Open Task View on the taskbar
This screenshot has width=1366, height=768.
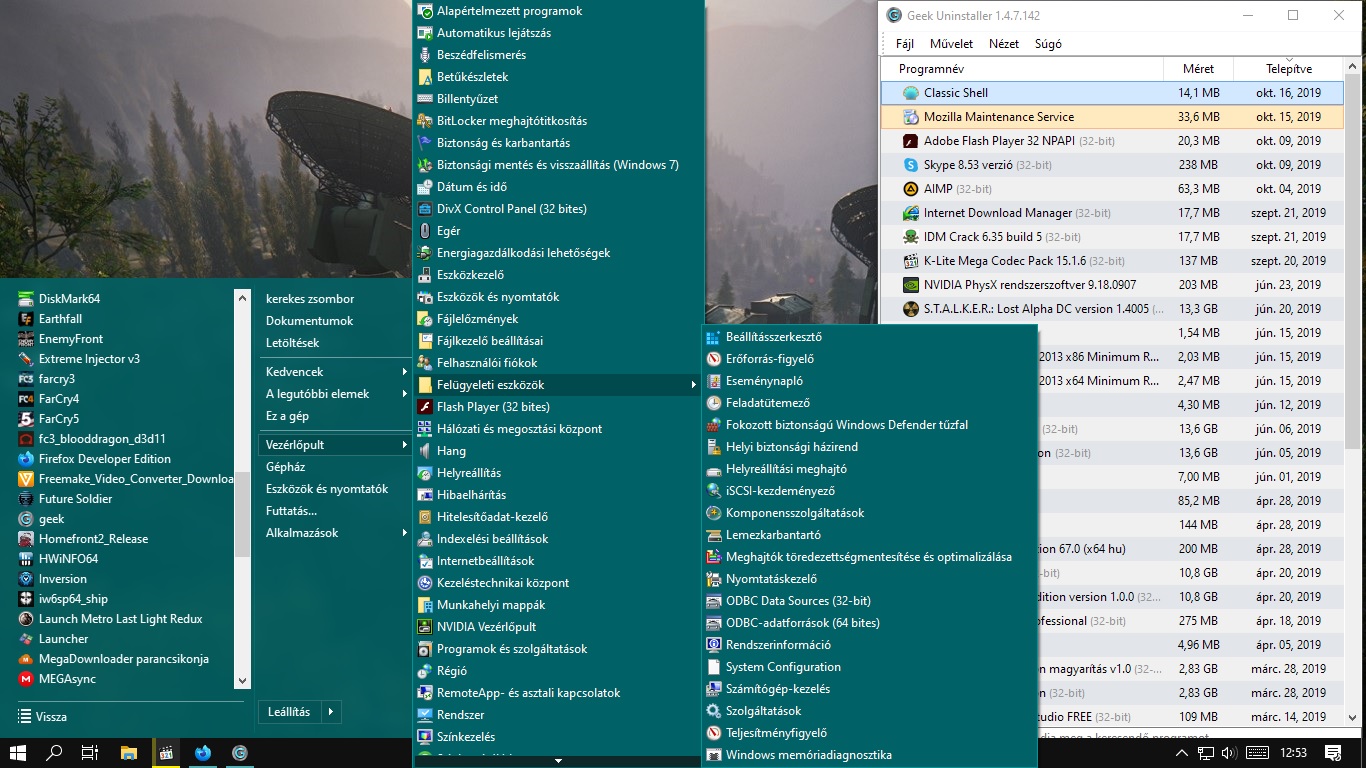point(90,753)
